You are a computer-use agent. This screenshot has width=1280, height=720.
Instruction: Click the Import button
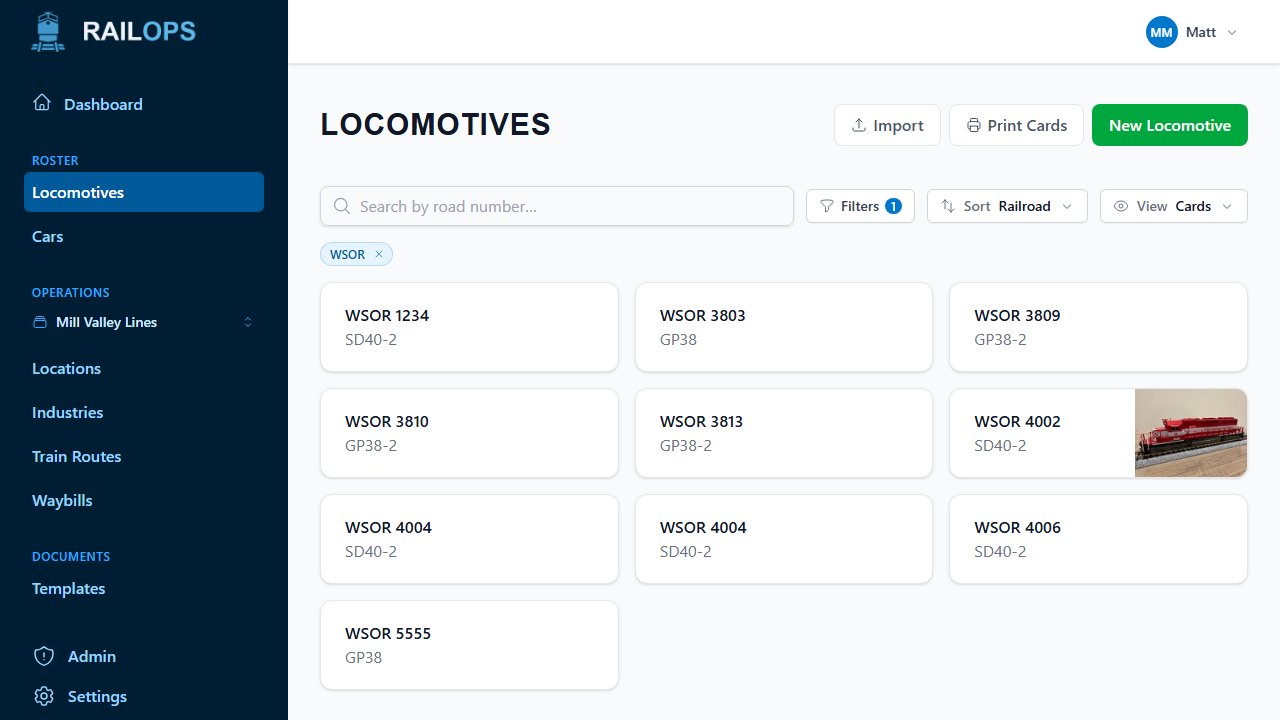click(x=887, y=125)
